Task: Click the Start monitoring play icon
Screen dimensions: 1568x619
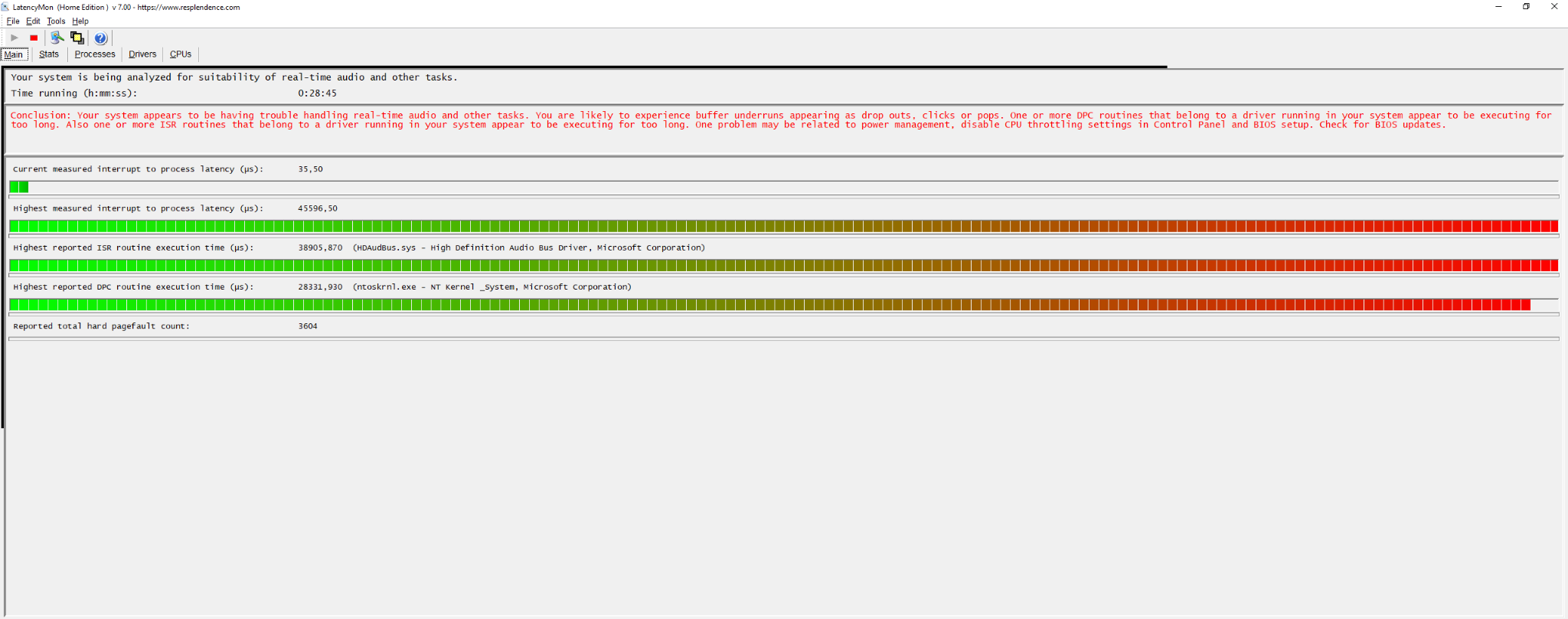Action: (15, 38)
